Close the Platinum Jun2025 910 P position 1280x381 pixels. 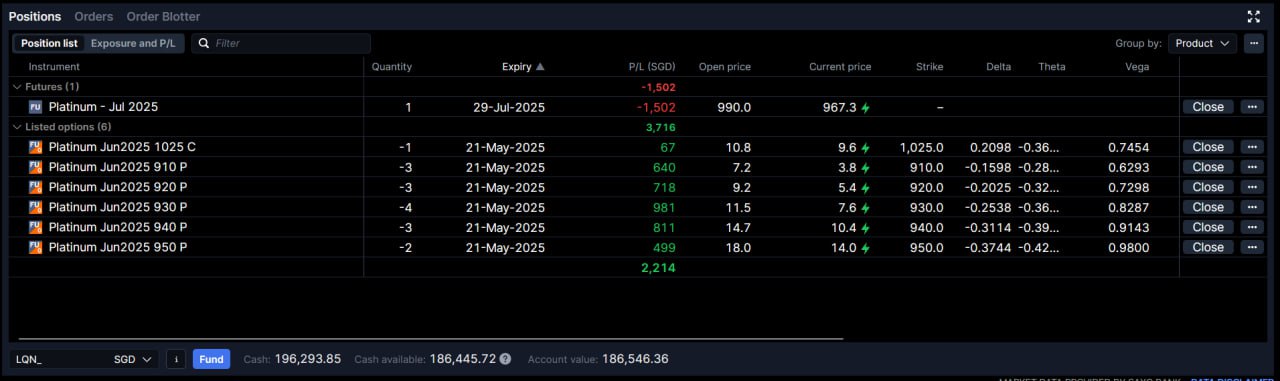click(1208, 167)
